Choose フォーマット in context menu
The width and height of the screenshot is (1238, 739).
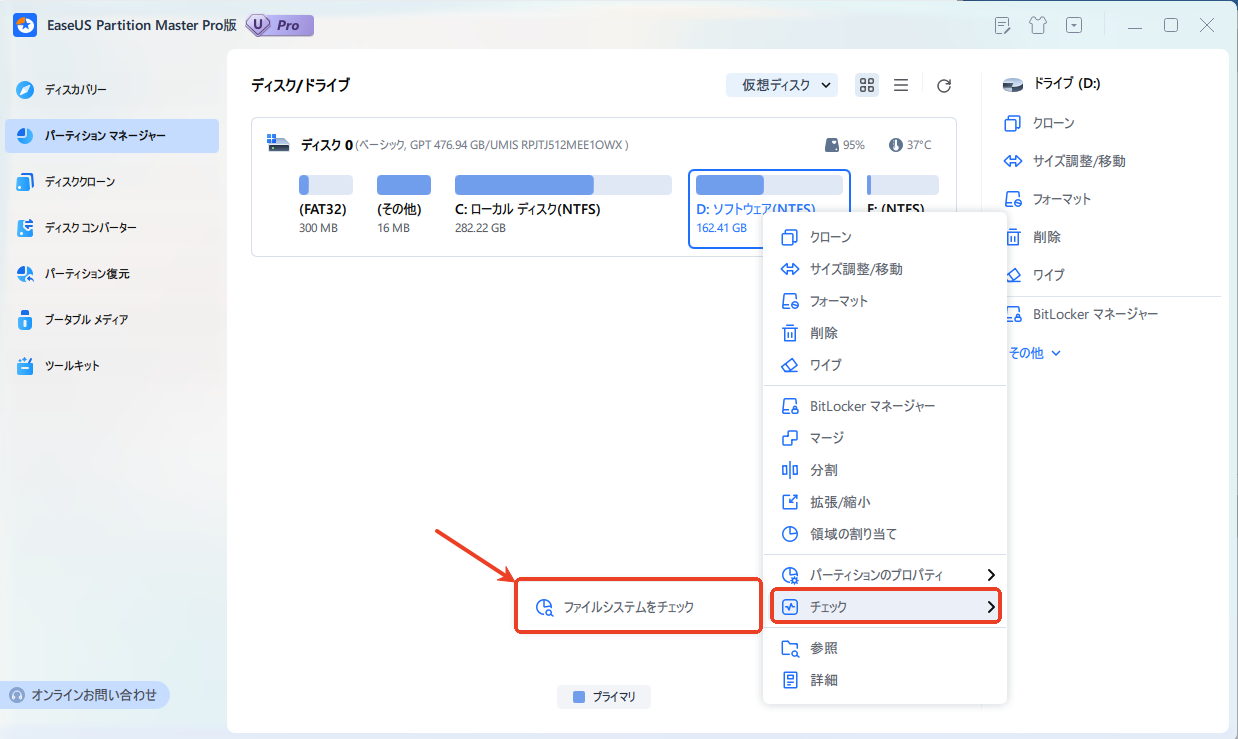point(885,301)
